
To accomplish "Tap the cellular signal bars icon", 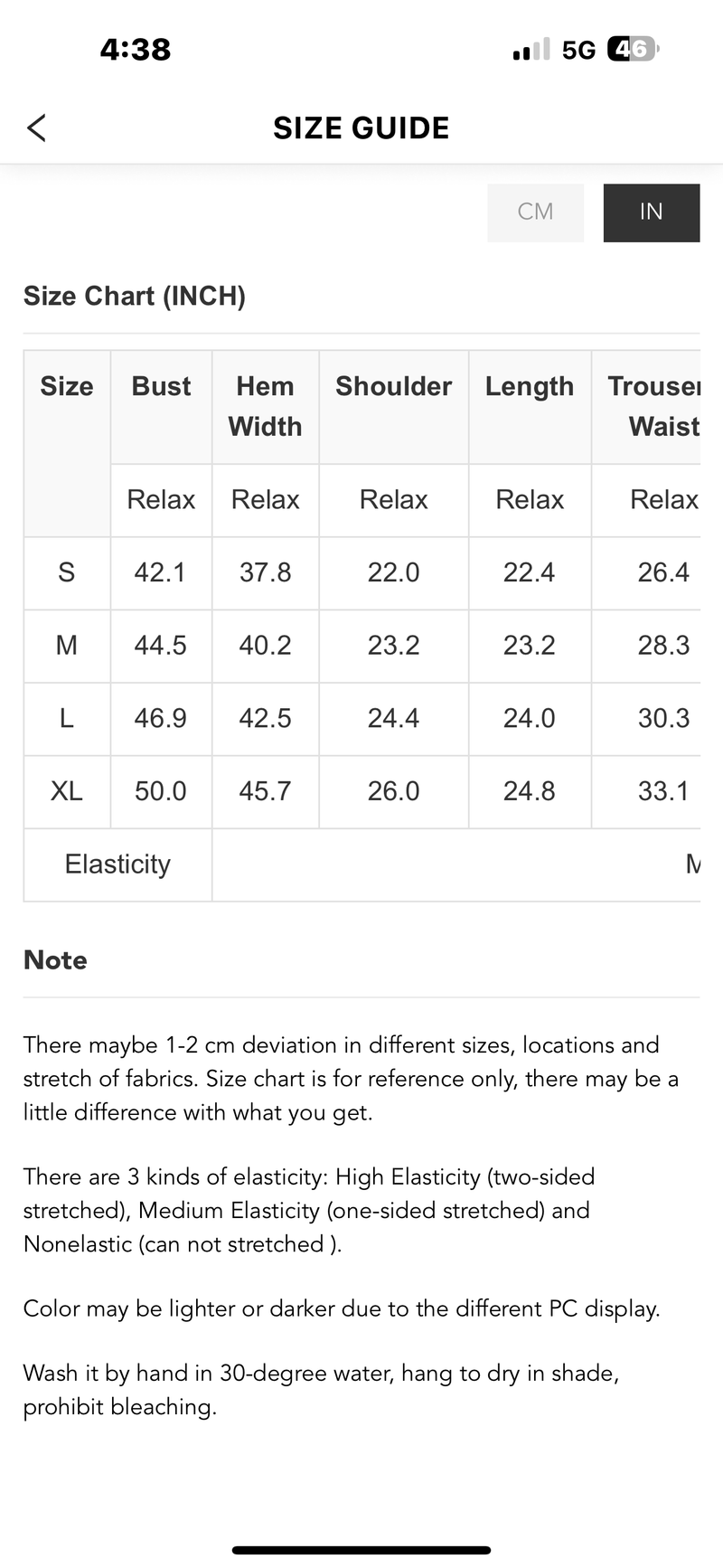I will (531, 51).
